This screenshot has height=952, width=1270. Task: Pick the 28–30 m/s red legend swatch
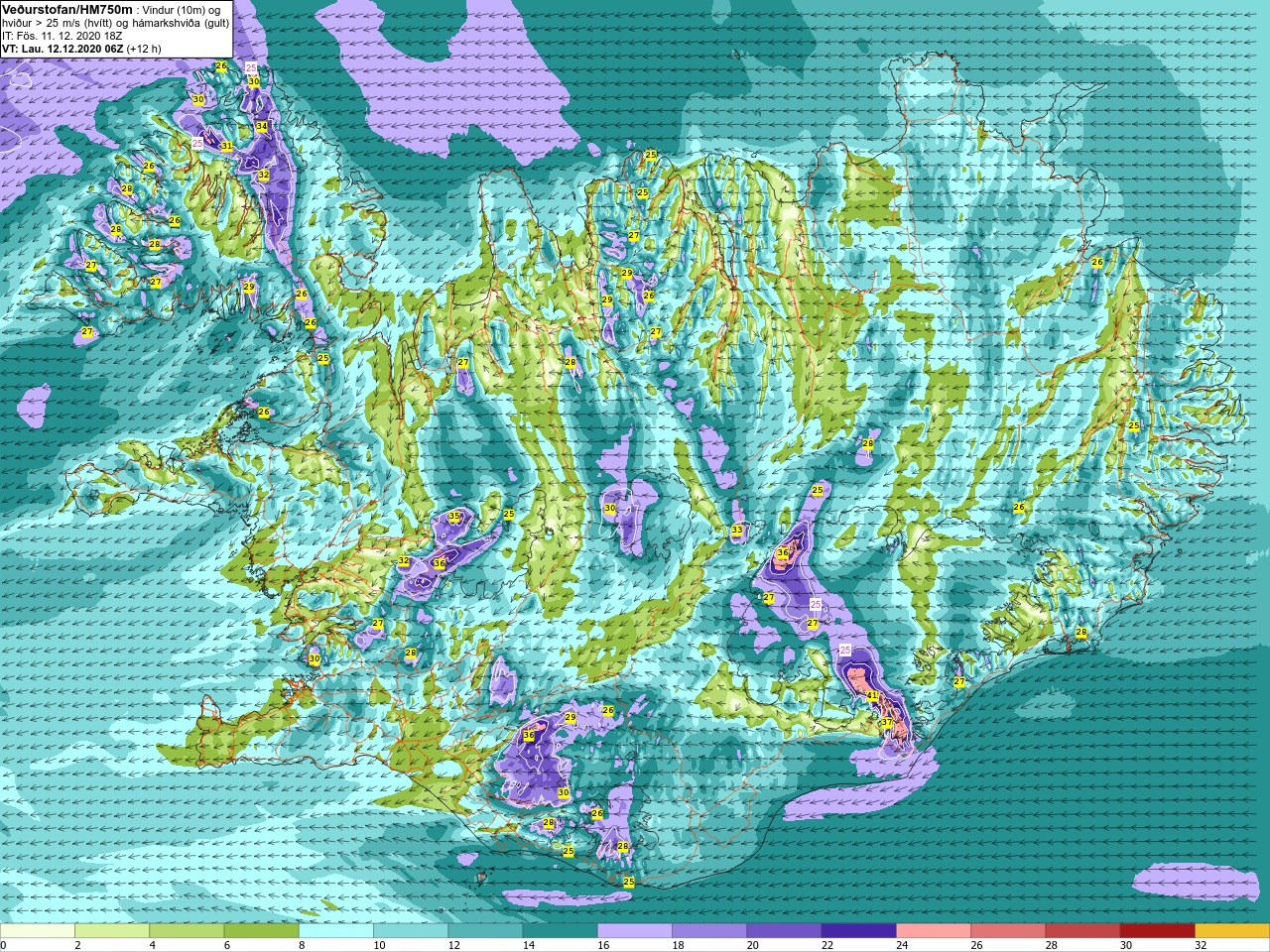[1082, 931]
